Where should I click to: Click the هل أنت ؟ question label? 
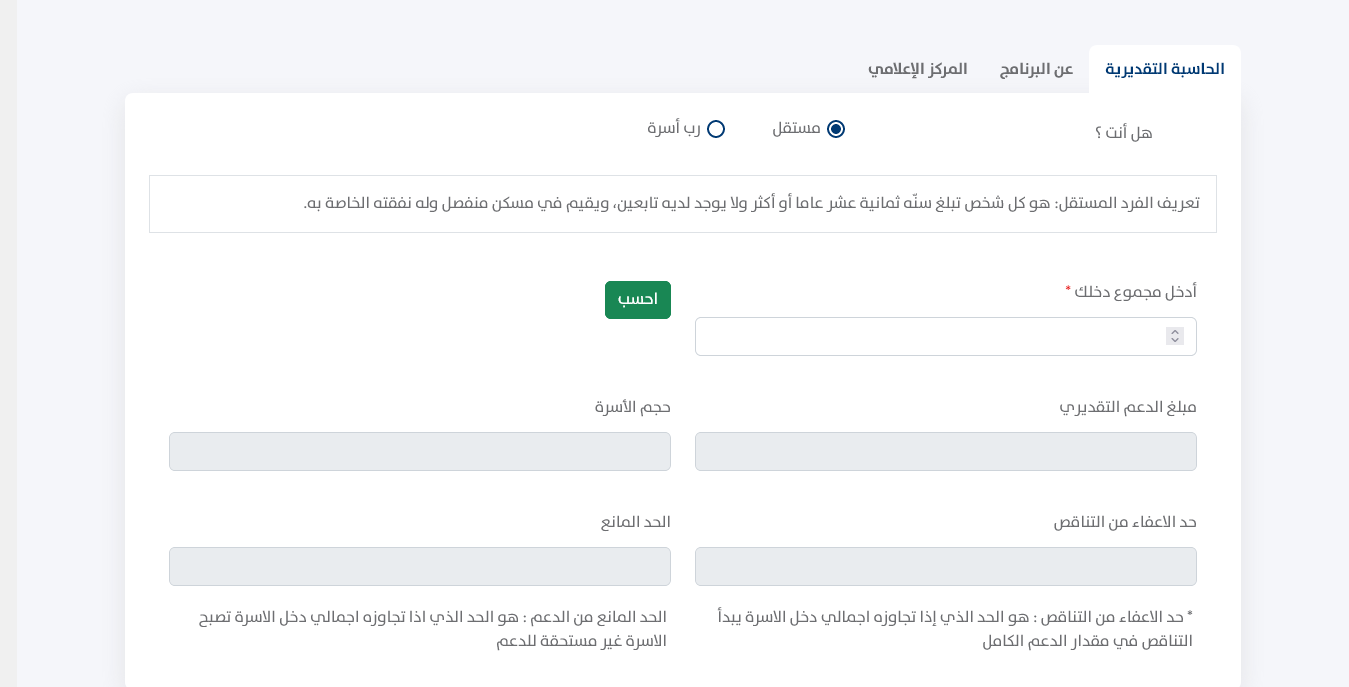[1123, 132]
